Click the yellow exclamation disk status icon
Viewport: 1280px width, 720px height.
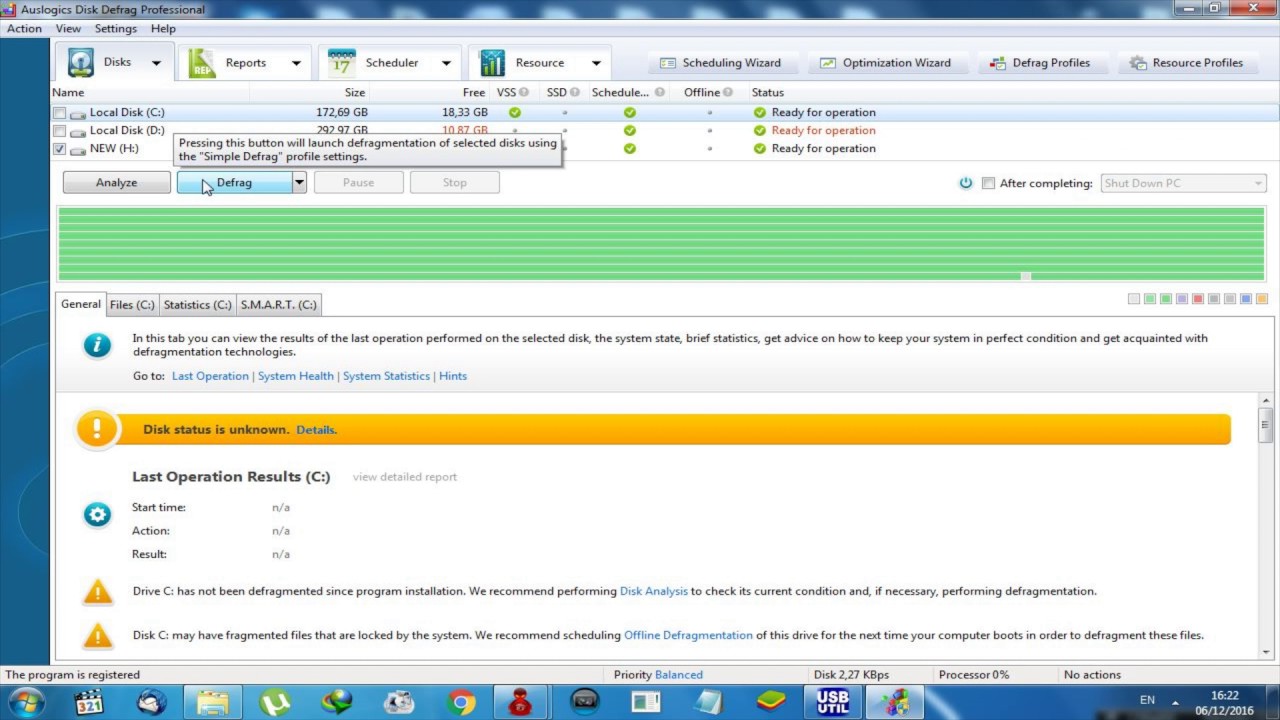click(x=97, y=429)
